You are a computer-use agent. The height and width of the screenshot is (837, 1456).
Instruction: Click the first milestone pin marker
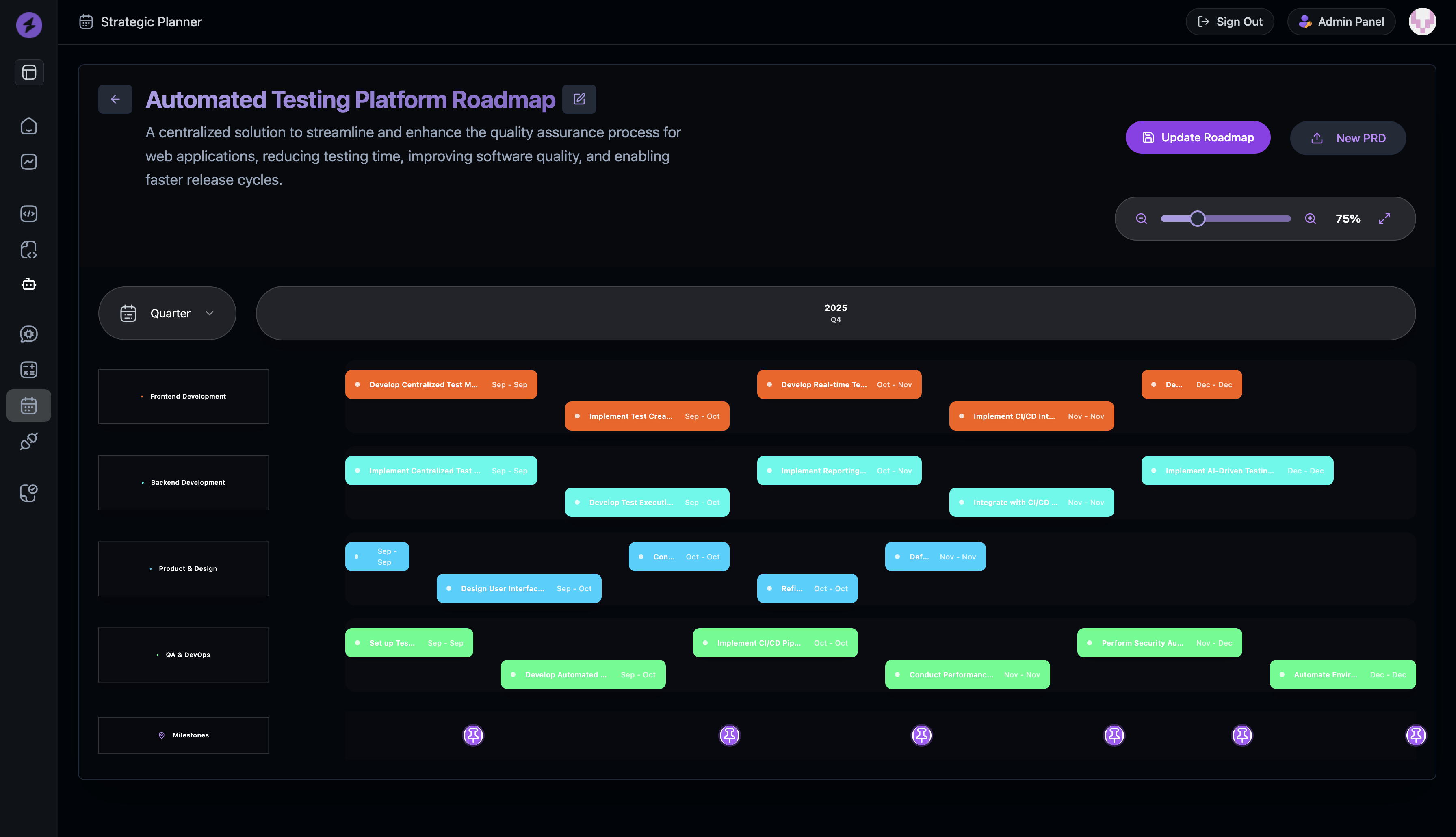pyautogui.click(x=473, y=735)
